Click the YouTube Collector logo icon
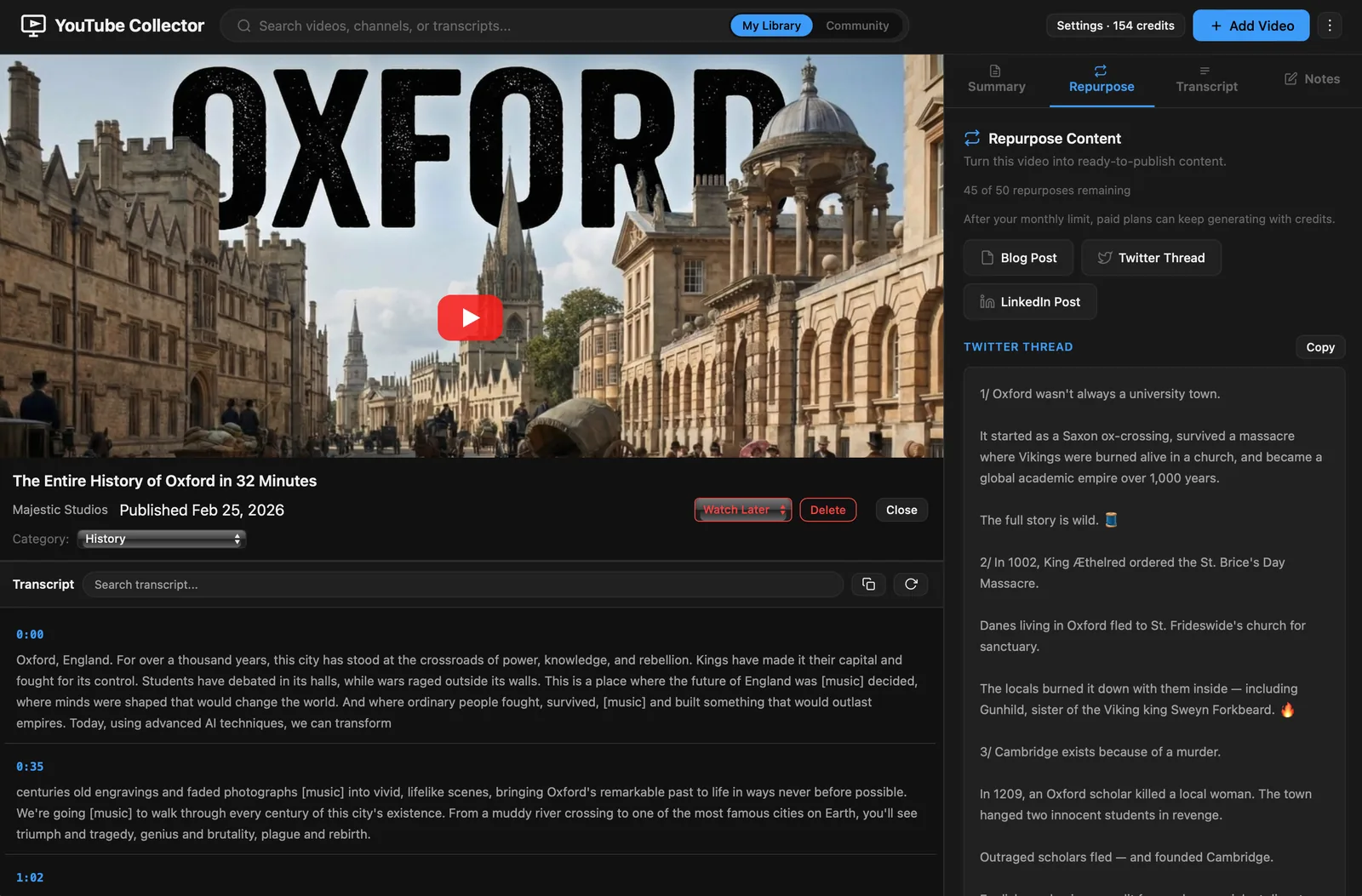The image size is (1362, 896). (33, 26)
